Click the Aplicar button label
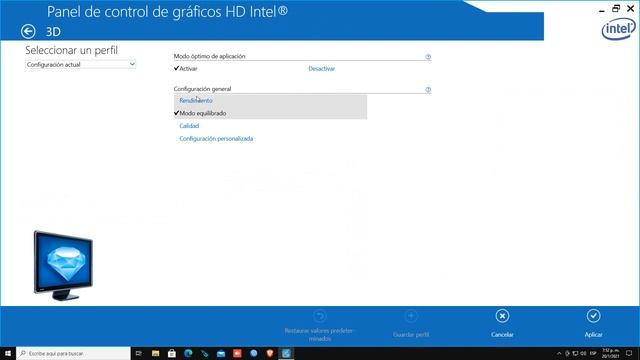 point(593,334)
